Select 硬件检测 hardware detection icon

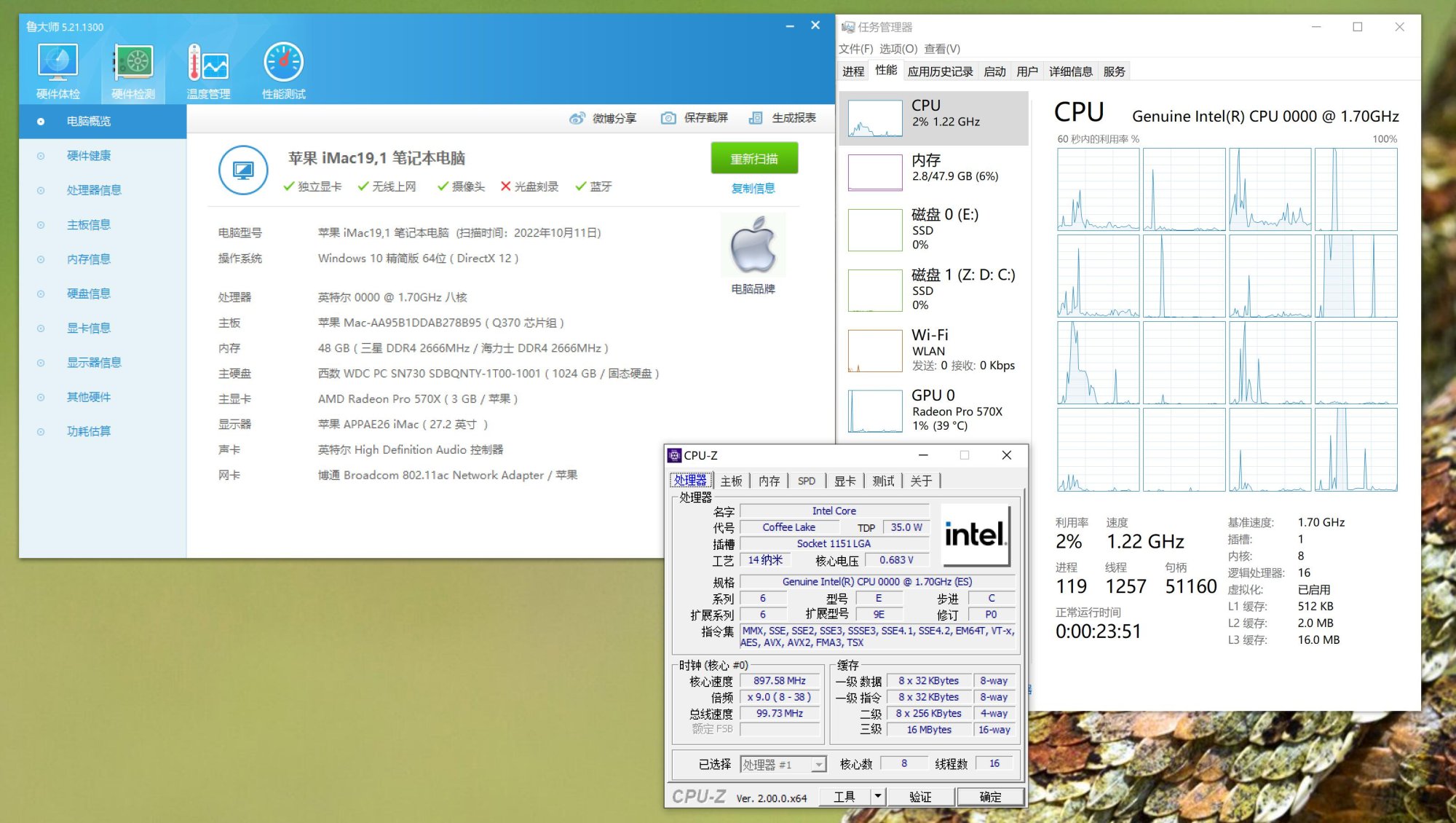click(133, 63)
